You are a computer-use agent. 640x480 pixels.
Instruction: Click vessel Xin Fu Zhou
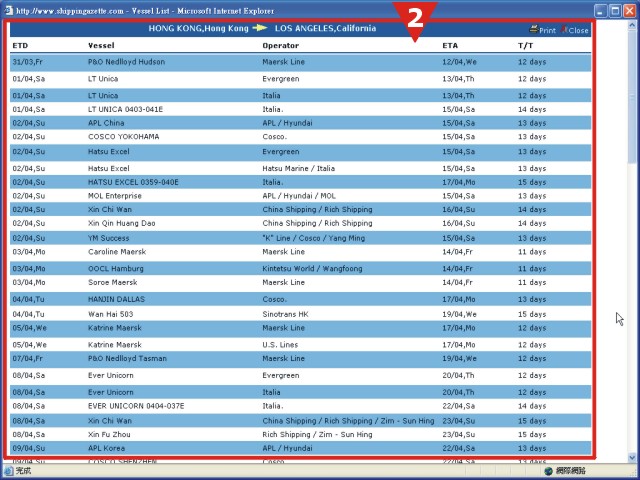[x=109, y=435]
